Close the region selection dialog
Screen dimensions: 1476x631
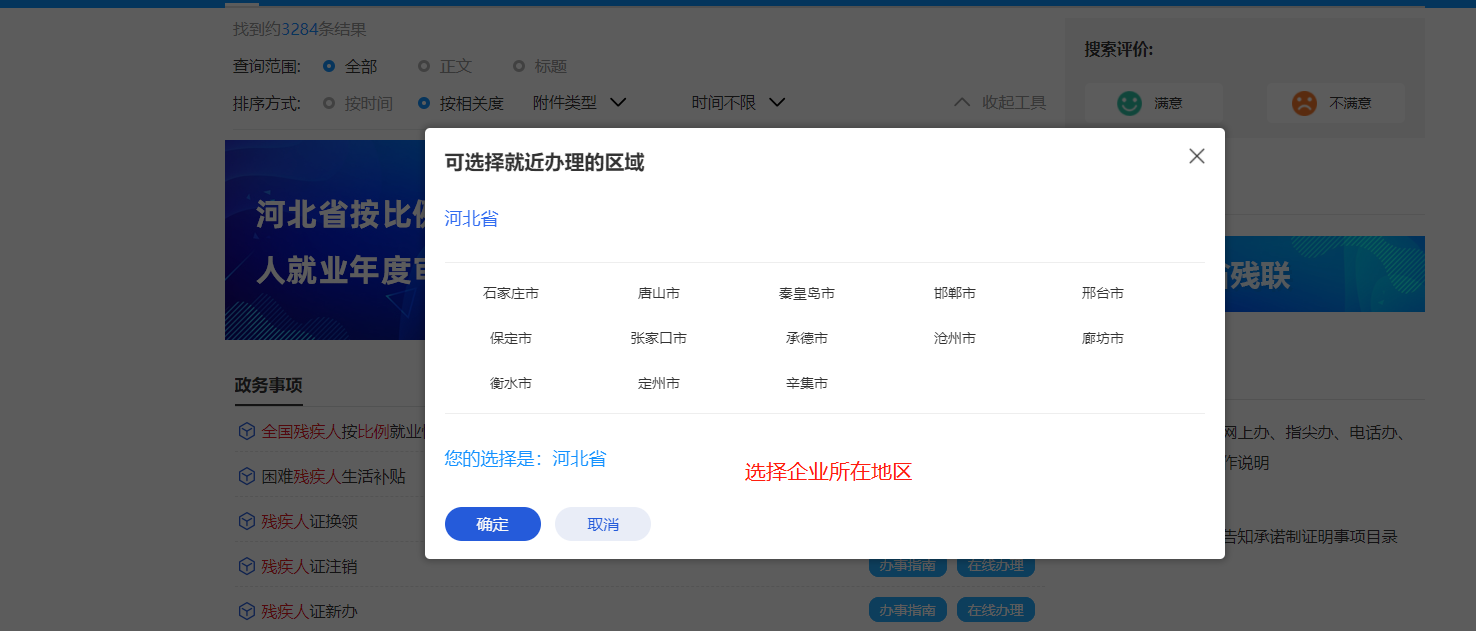1196,156
